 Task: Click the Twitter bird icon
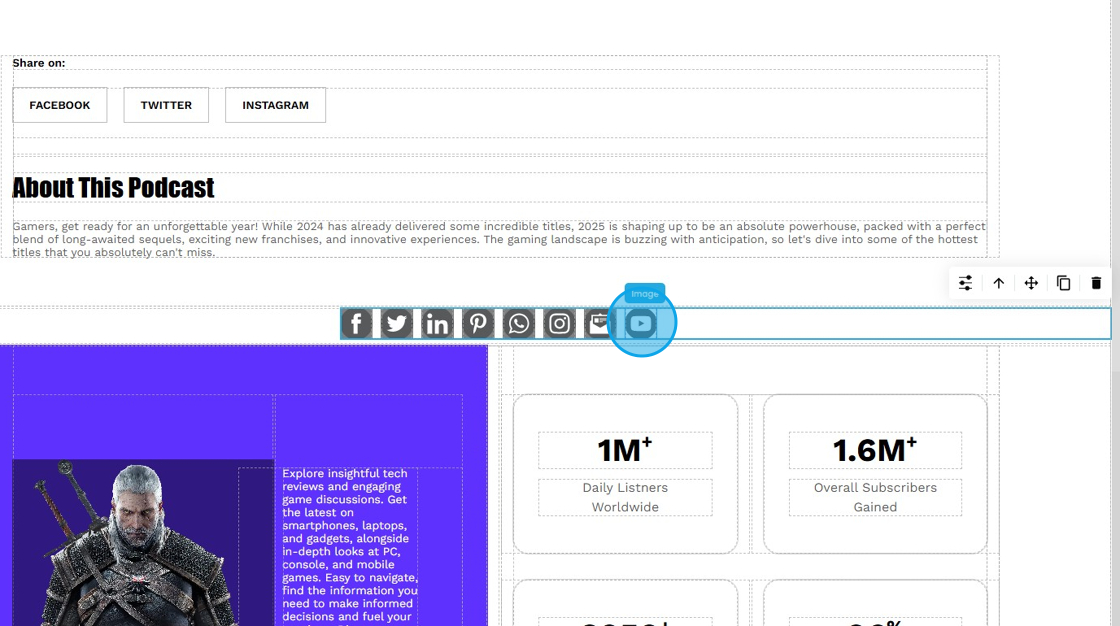click(x=396, y=324)
